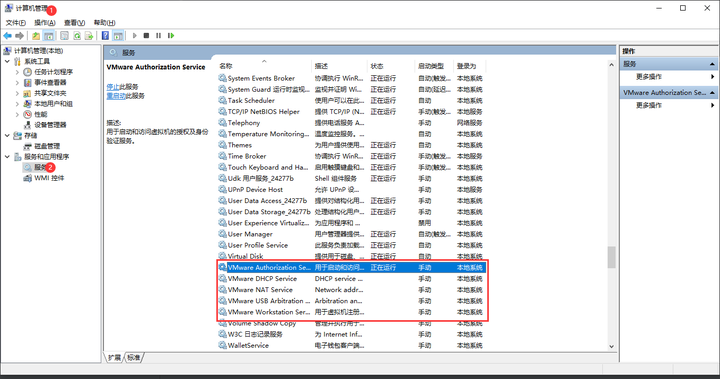Screen dimensions: 720x379
Task: Open the 帮助(H) menu
Action: click(104, 23)
